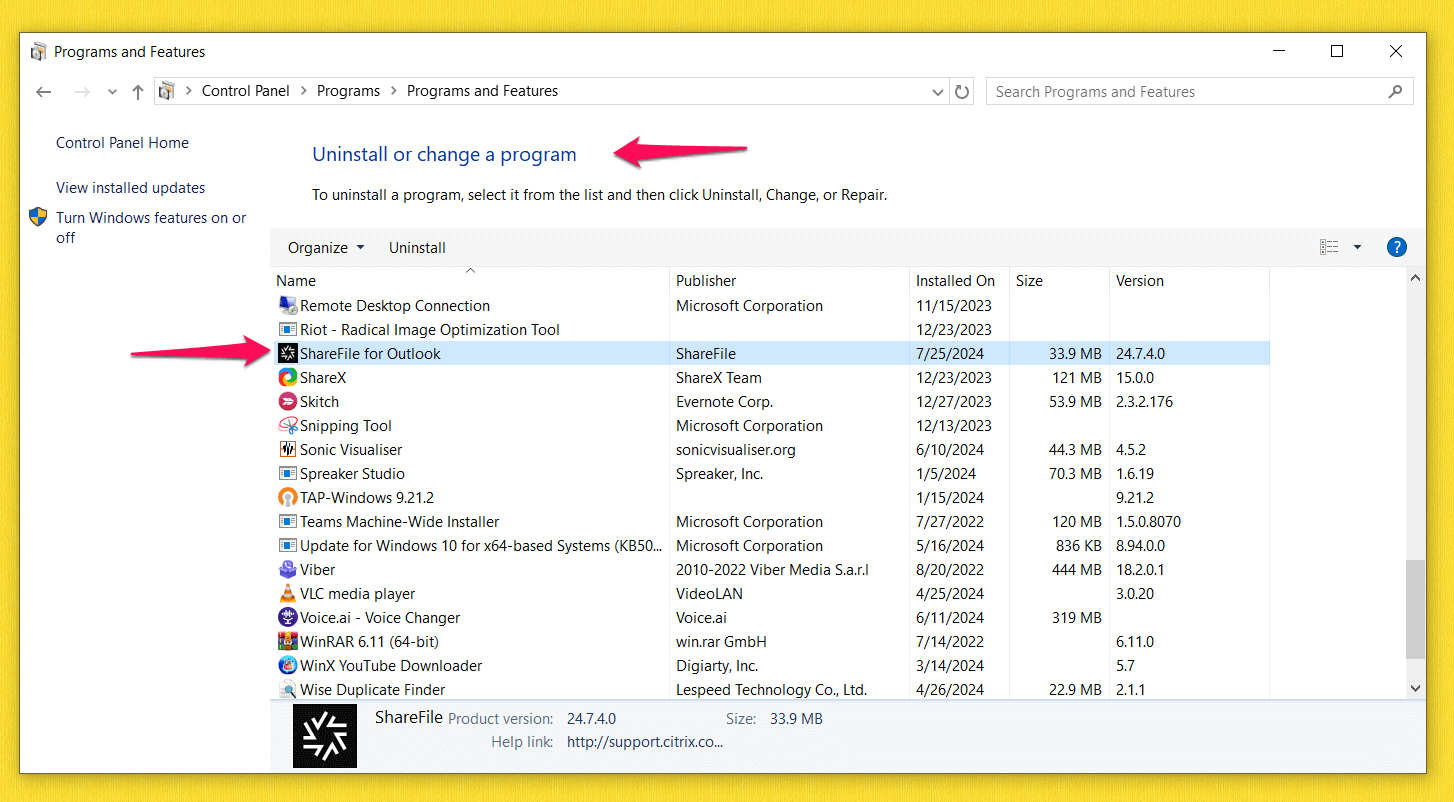Expand the chevron after Control Panel breadcrumb
1454x802 pixels.
point(303,91)
